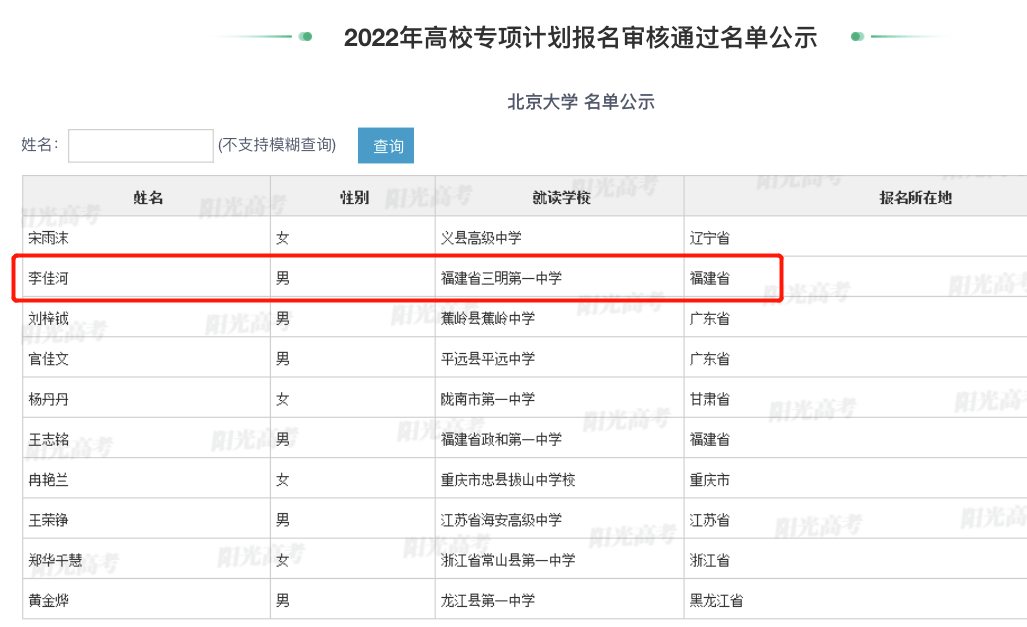This screenshot has width=1027, height=627.
Task: Click gender 女 in 杨丹丹's row
Action: 282,400
